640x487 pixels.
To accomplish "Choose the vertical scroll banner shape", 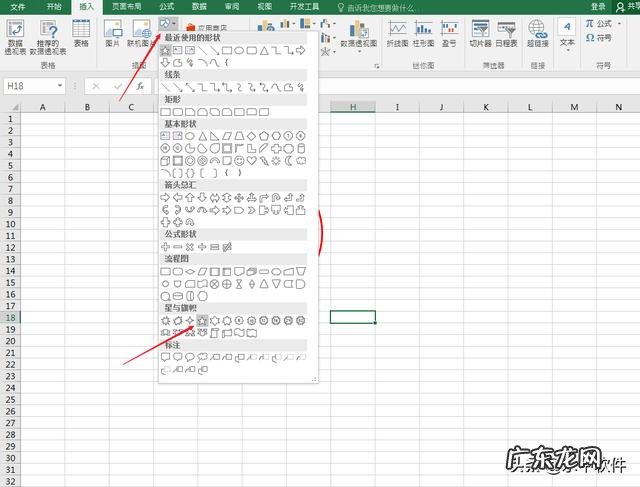I will click(x=214, y=333).
